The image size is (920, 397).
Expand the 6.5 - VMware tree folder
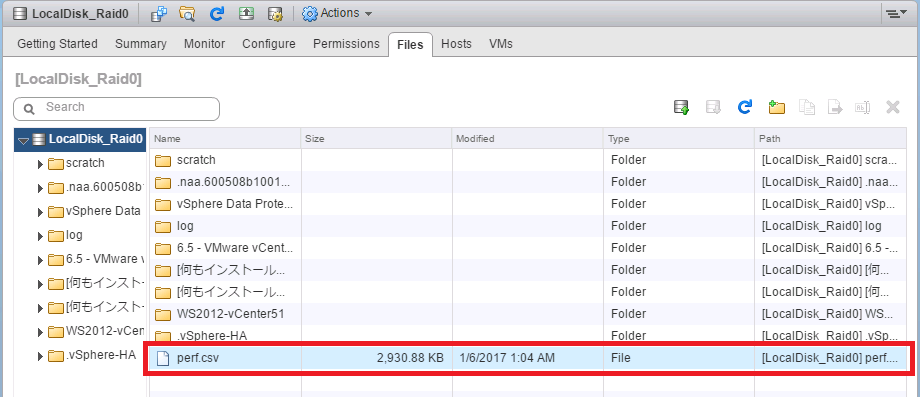(40, 260)
